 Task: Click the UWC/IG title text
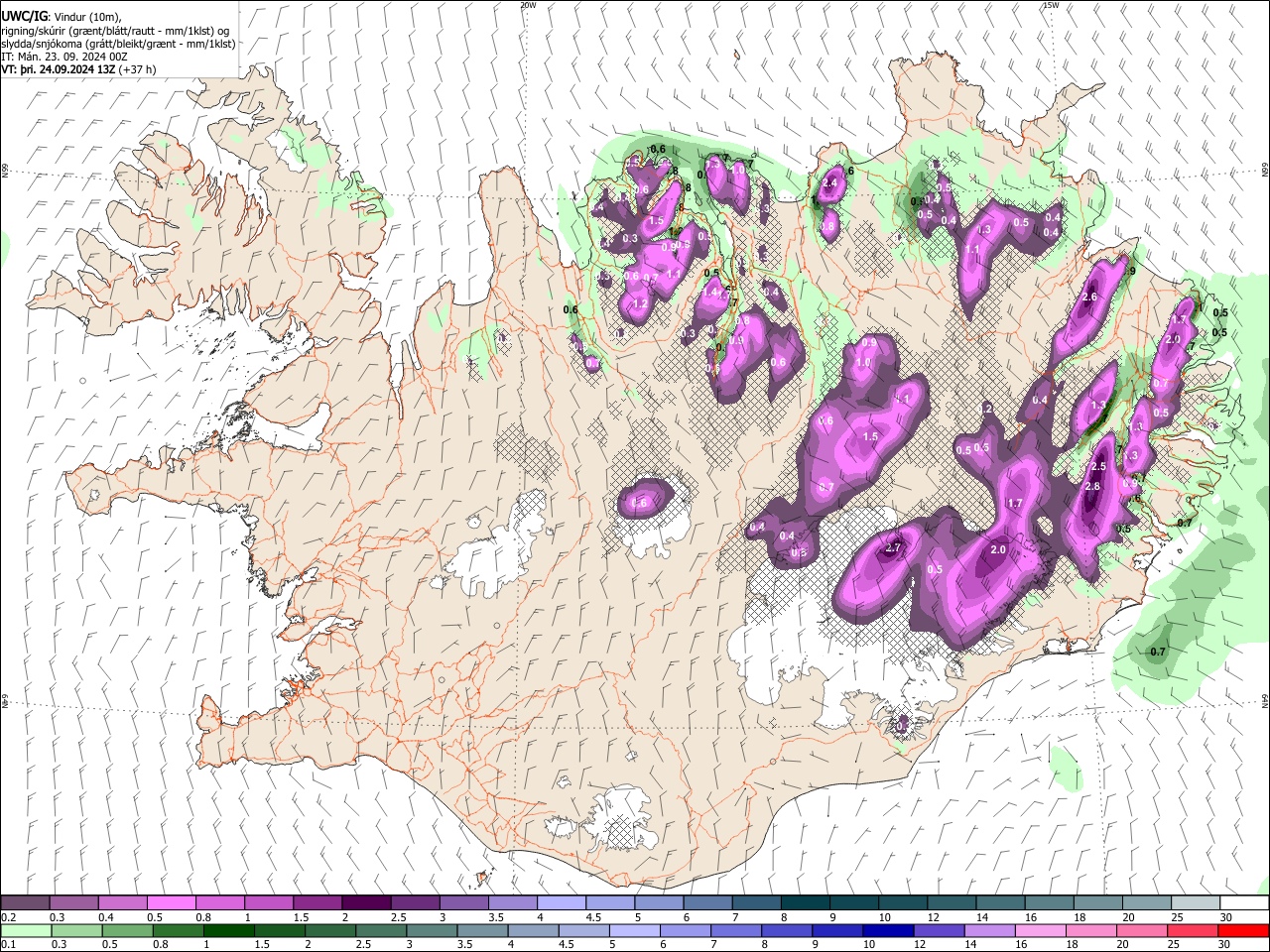point(23,16)
